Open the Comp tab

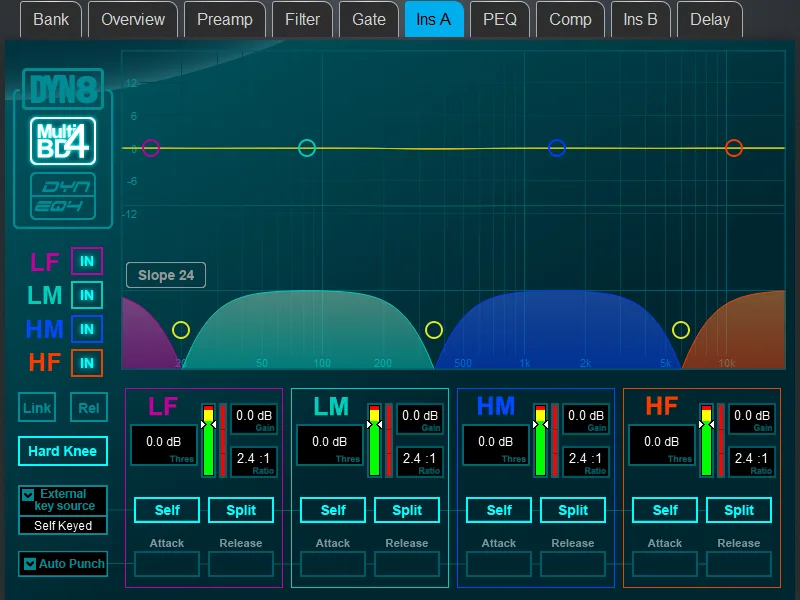coord(570,19)
